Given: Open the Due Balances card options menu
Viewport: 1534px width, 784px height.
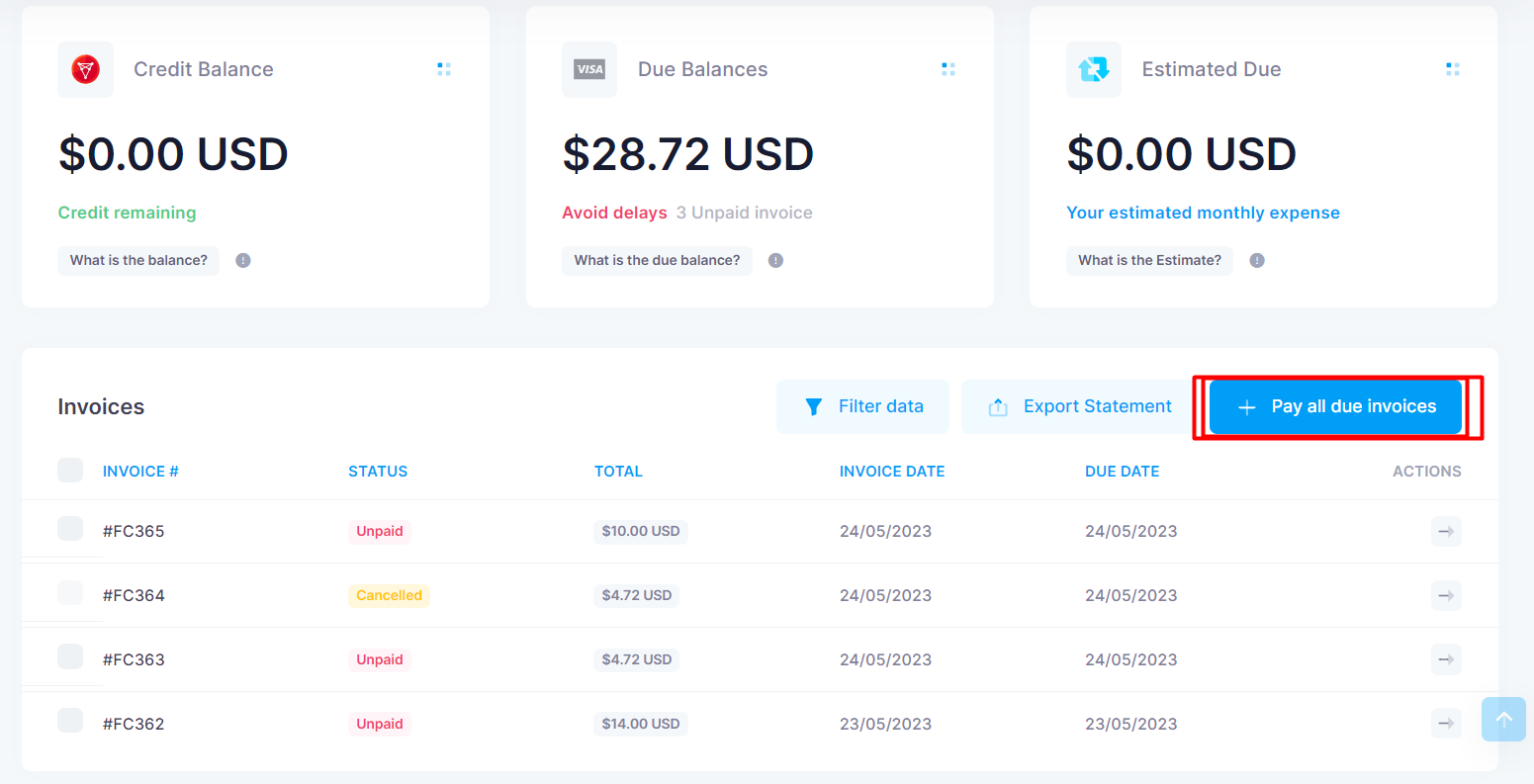Looking at the screenshot, I should [948, 69].
